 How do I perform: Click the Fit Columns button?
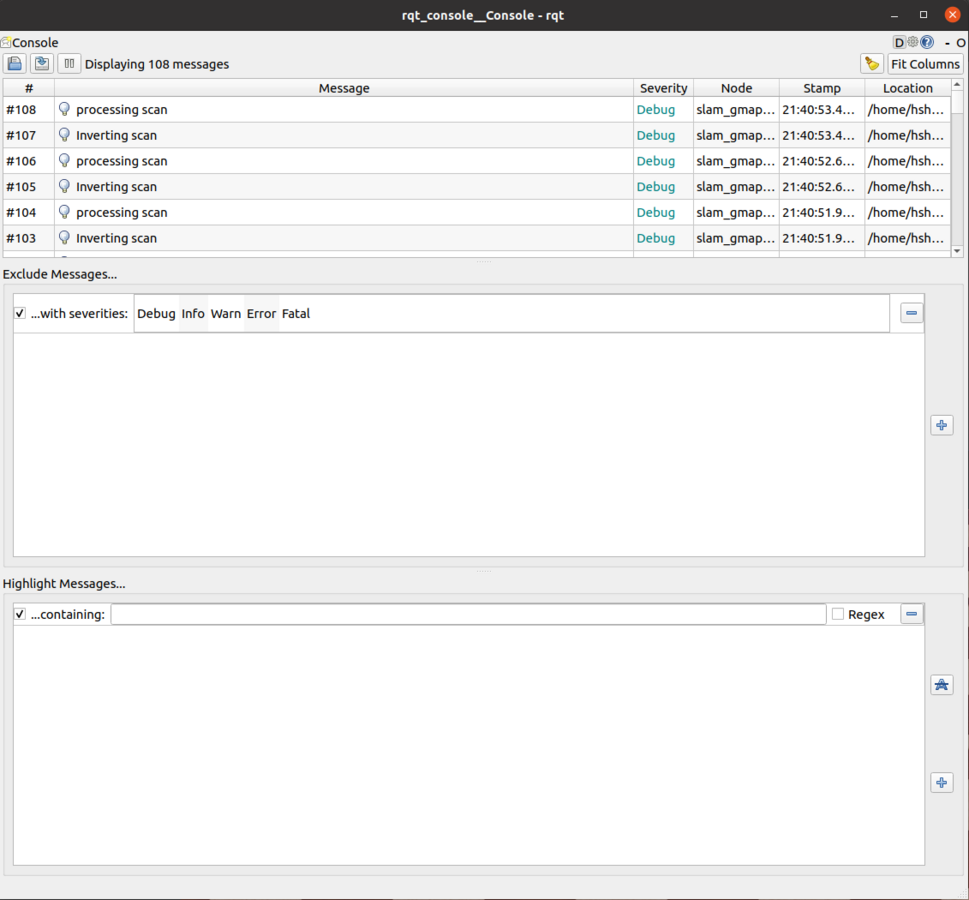924,64
